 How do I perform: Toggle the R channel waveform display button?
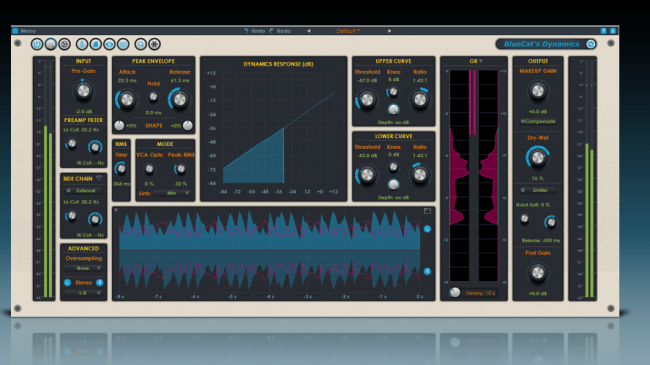pyautogui.click(x=427, y=271)
